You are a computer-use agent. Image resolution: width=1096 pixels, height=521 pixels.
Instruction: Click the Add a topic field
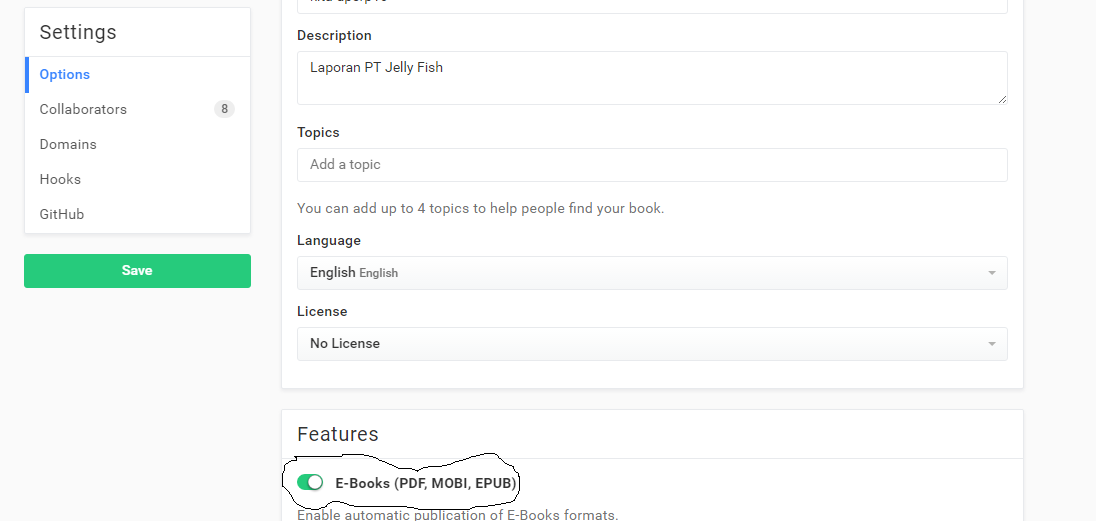coord(652,164)
